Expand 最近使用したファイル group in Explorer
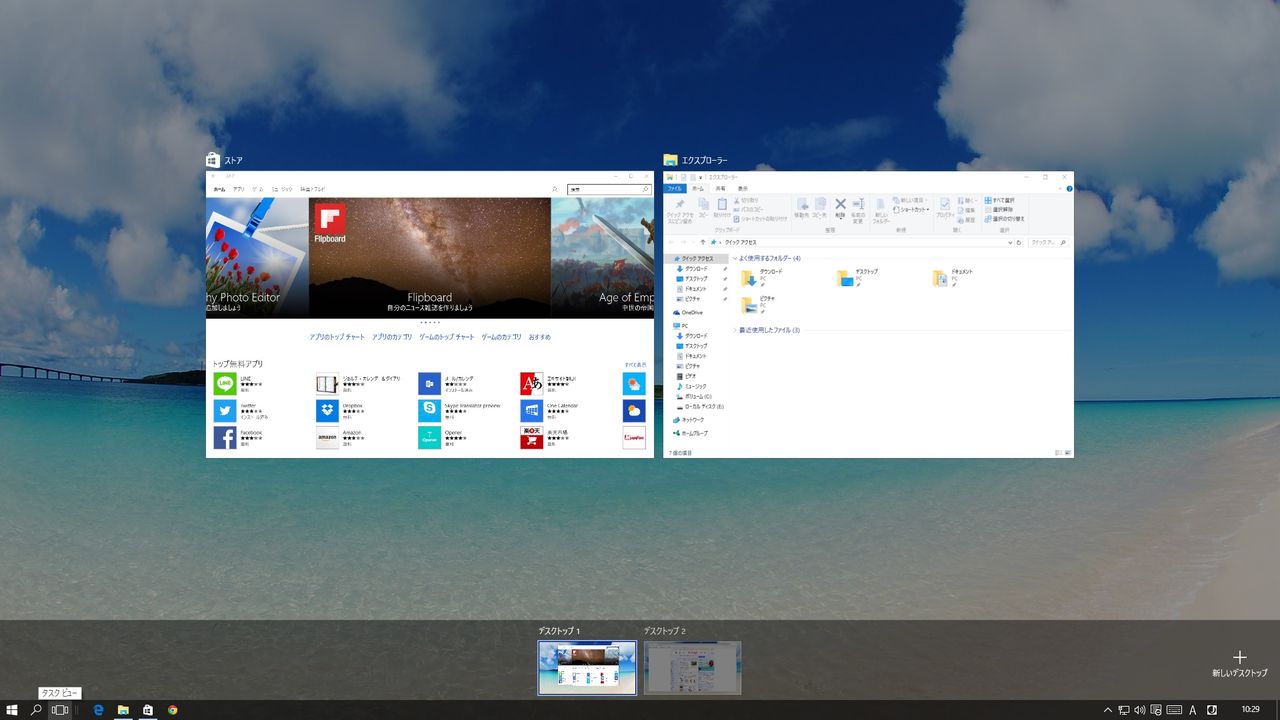Image resolution: width=1280 pixels, height=720 pixels. 735,330
